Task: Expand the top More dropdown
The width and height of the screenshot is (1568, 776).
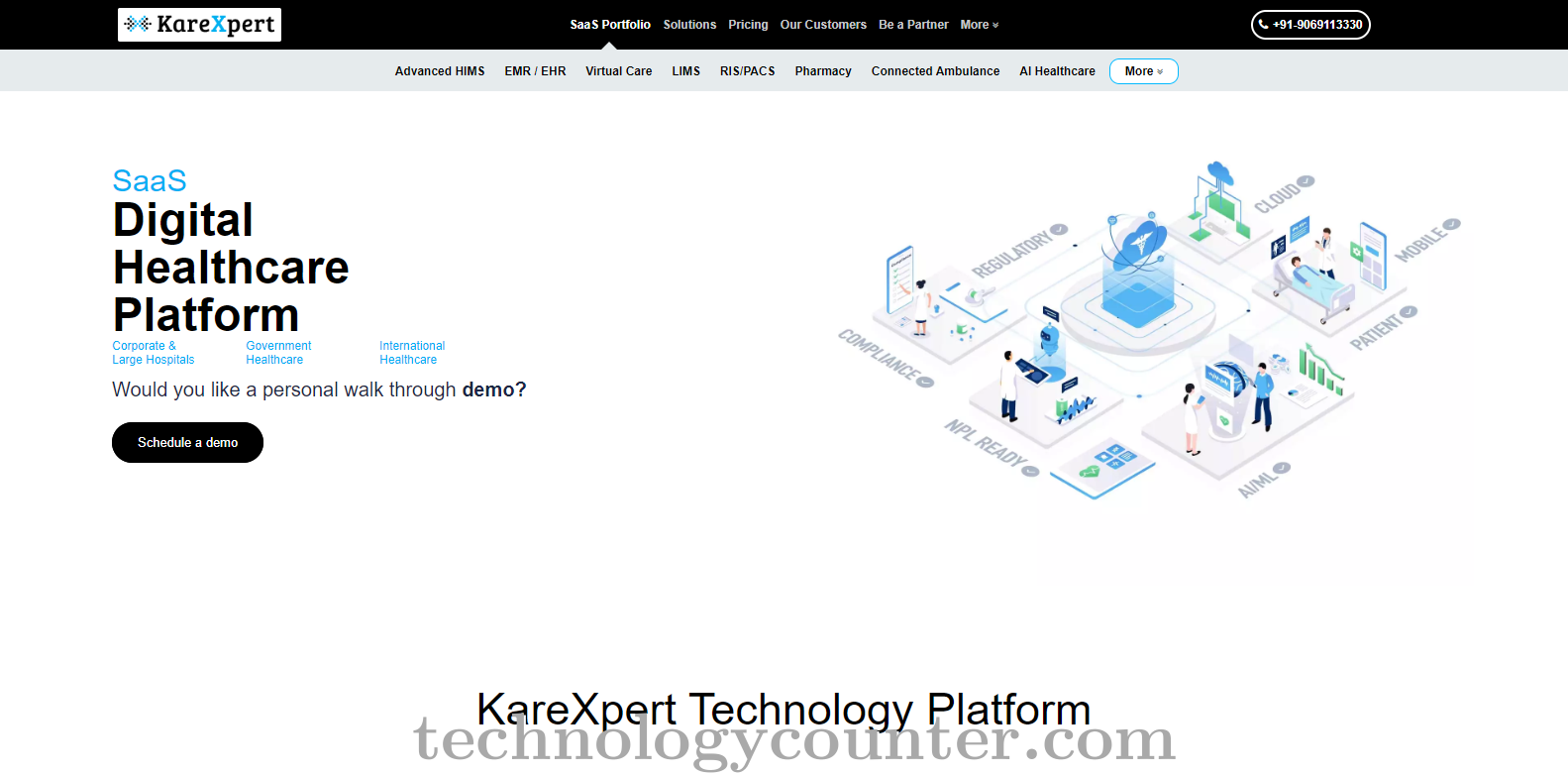Action: point(980,25)
